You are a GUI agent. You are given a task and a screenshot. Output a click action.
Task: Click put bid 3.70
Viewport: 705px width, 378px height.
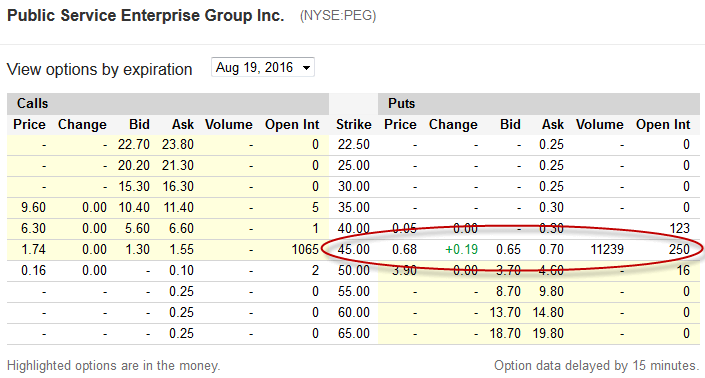click(508, 271)
